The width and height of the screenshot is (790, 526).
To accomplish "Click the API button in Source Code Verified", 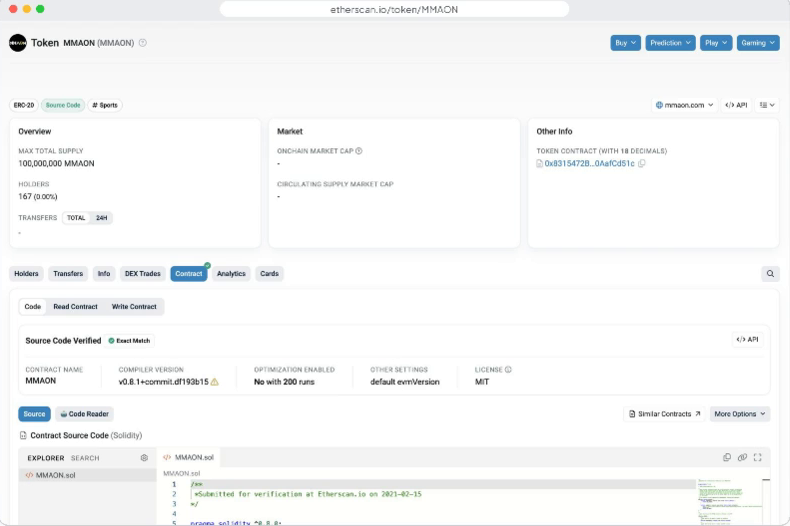I will coord(747,340).
